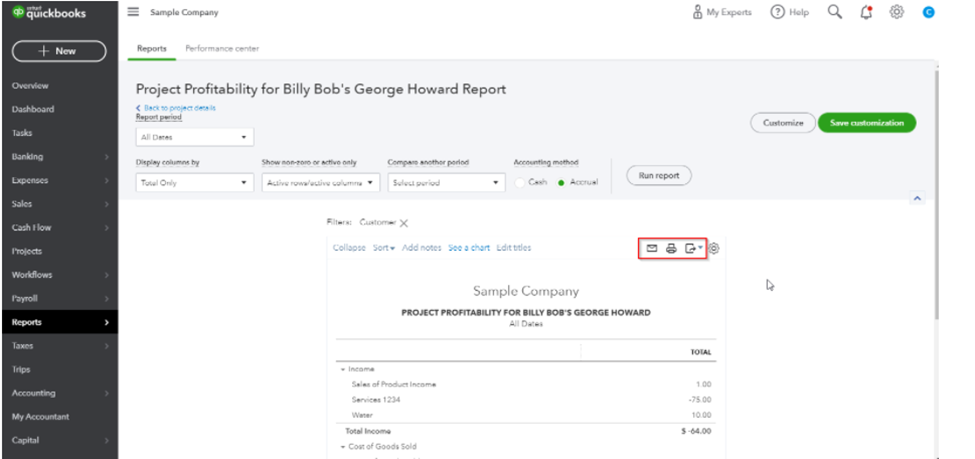Open Taxes in sidebar
Viewport: 975px width, 459px height.
point(59,346)
